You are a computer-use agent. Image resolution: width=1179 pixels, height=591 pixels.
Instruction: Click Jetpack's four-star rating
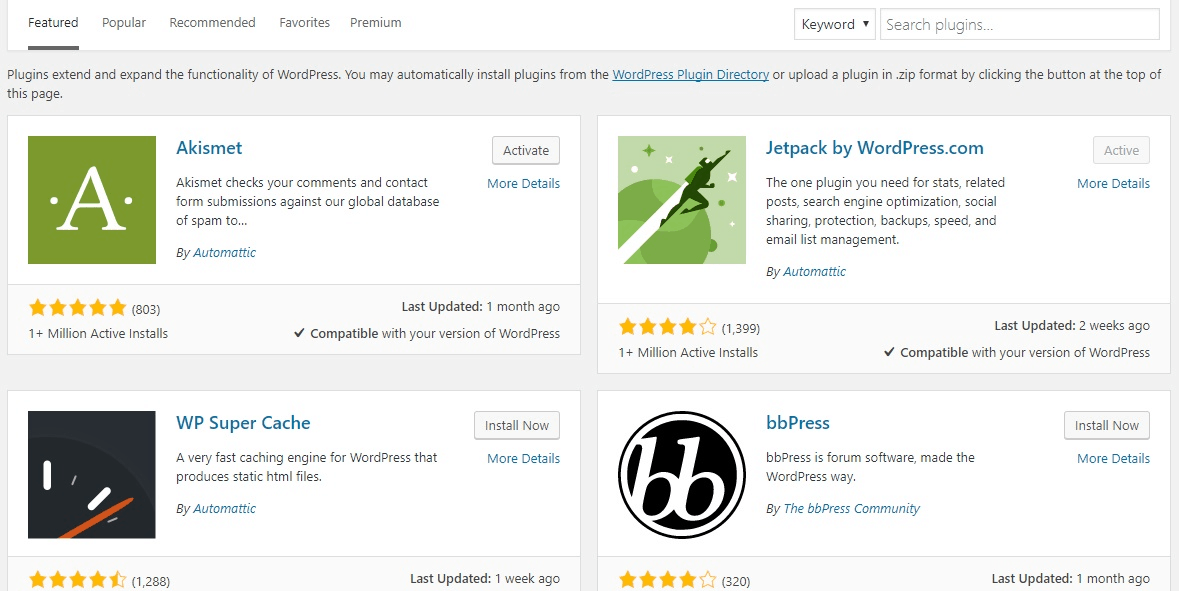[x=668, y=327]
